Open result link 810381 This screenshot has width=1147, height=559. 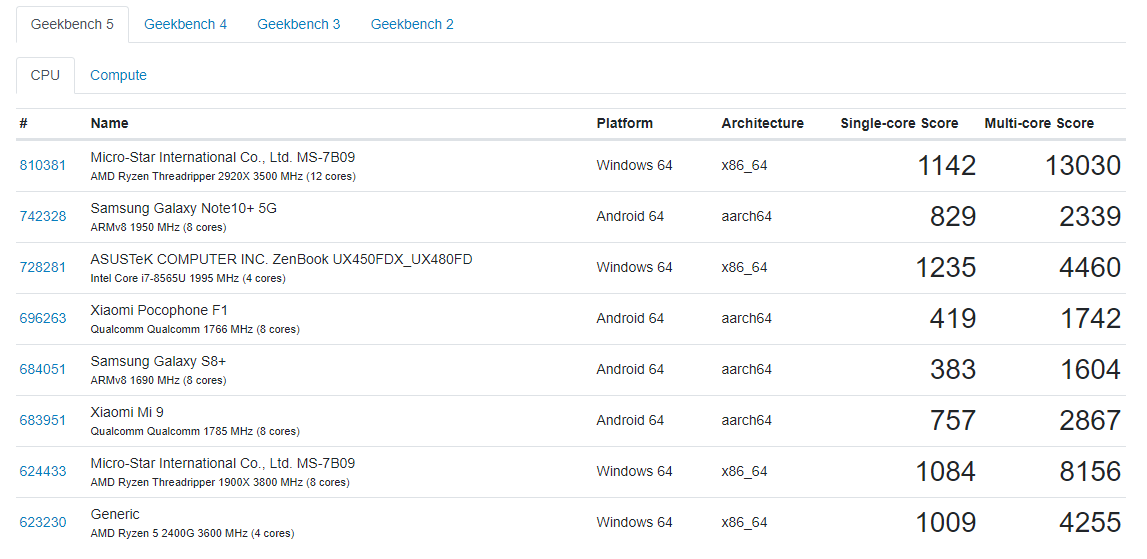pyautogui.click(x=42, y=165)
